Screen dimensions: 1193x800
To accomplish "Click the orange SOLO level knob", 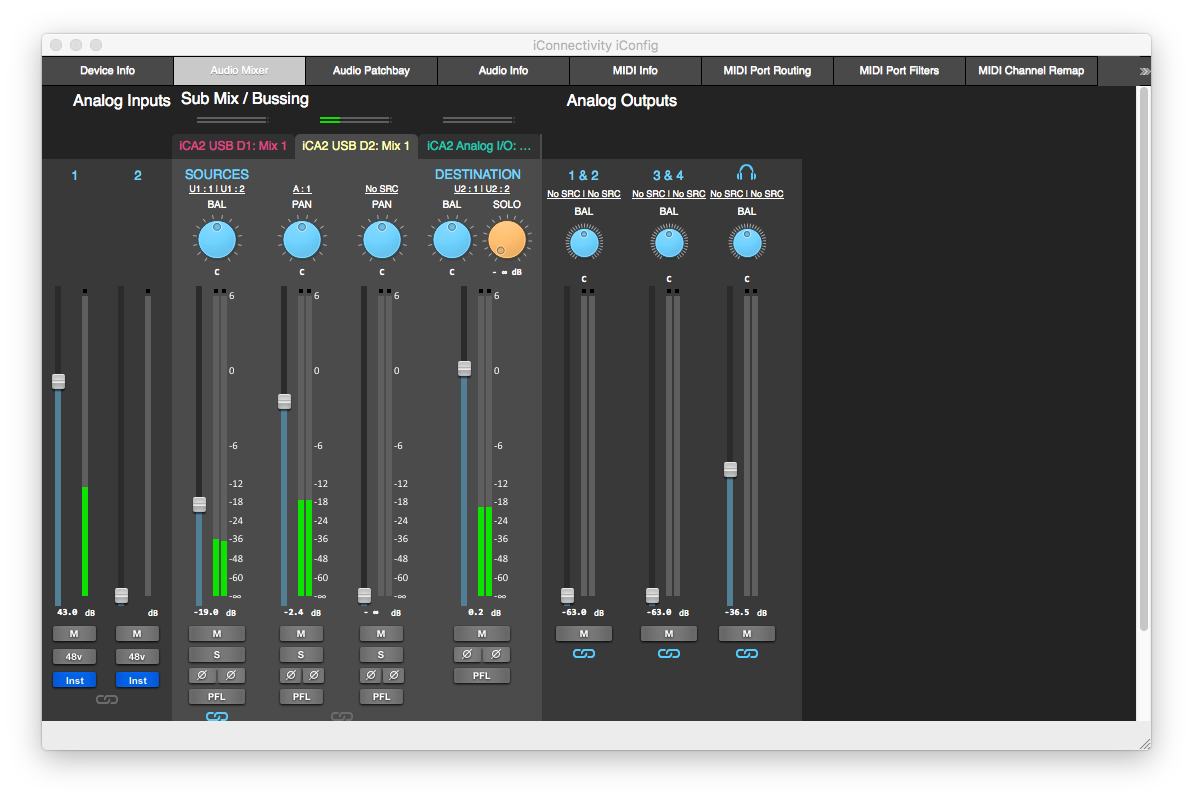I will click(x=507, y=240).
